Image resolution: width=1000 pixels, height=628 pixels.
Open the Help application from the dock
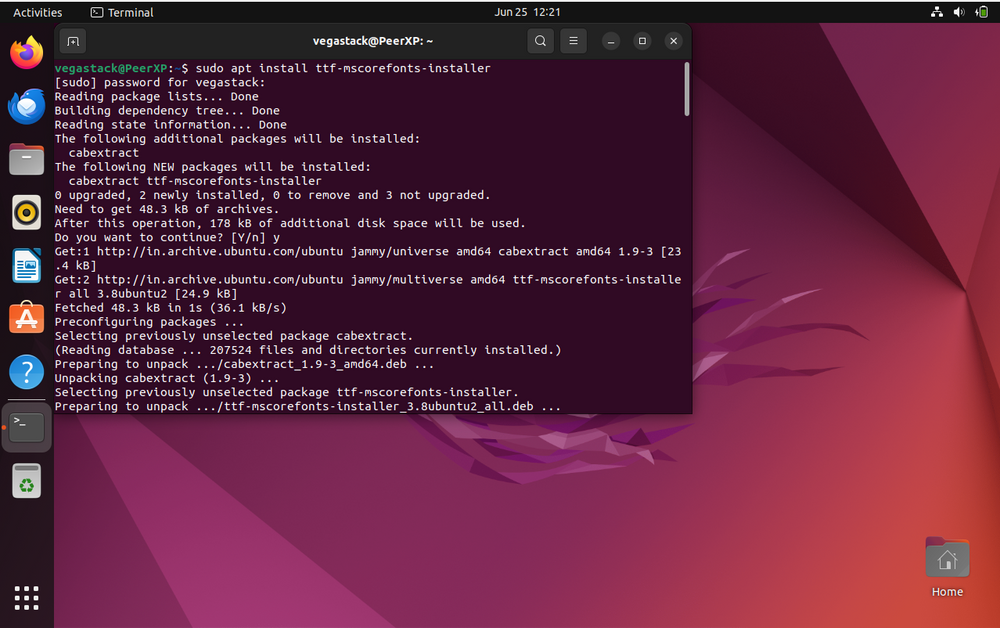click(26, 372)
